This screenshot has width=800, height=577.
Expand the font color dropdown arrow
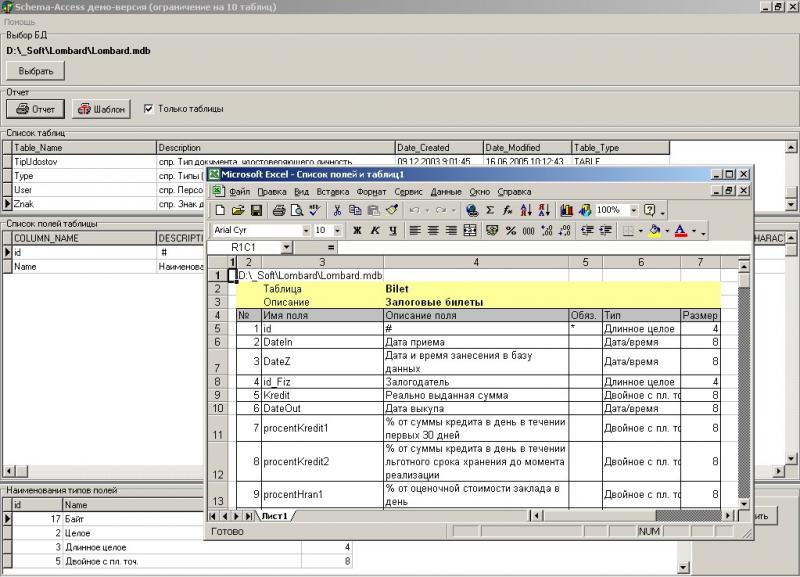click(x=694, y=231)
